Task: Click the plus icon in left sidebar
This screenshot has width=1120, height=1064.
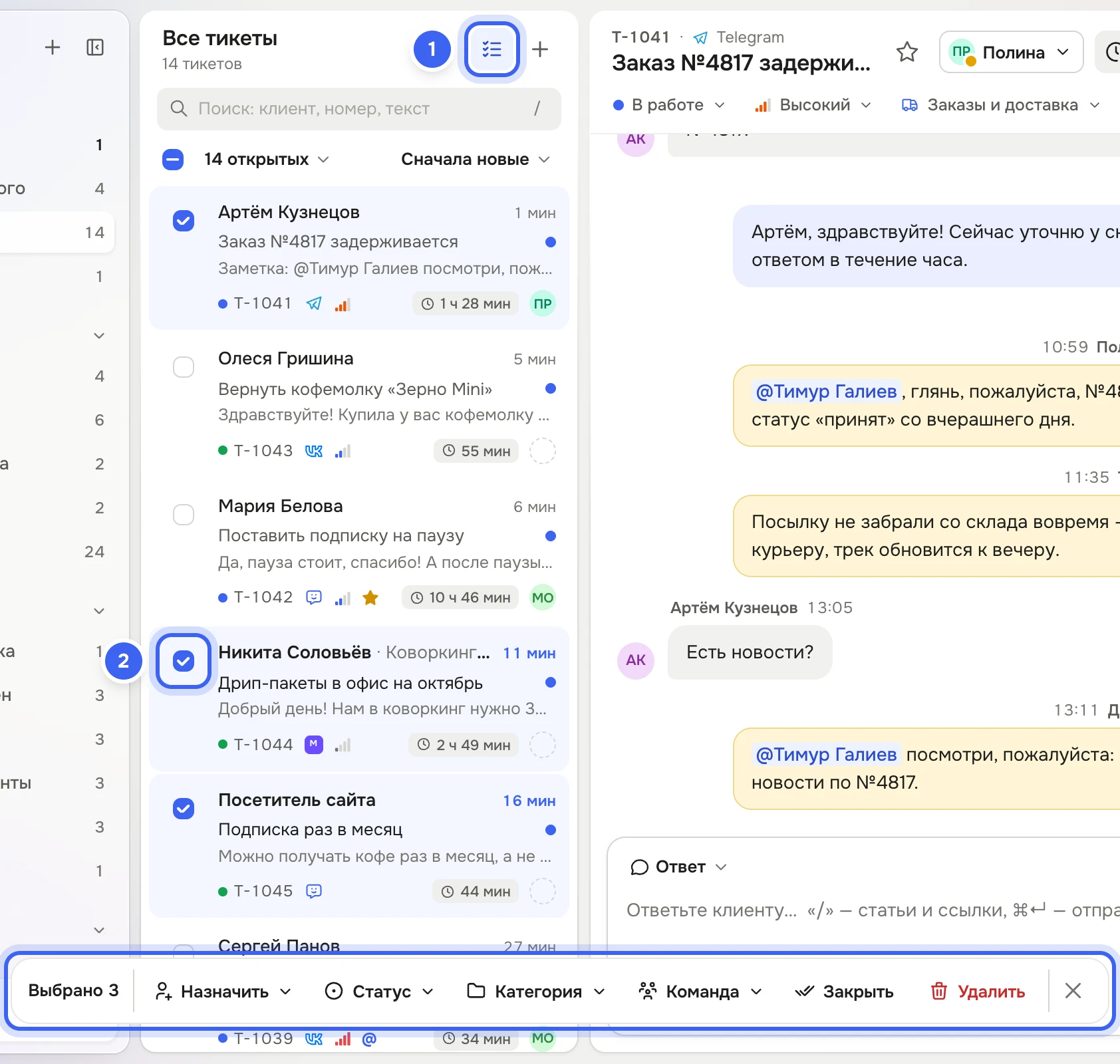Action: (53, 47)
